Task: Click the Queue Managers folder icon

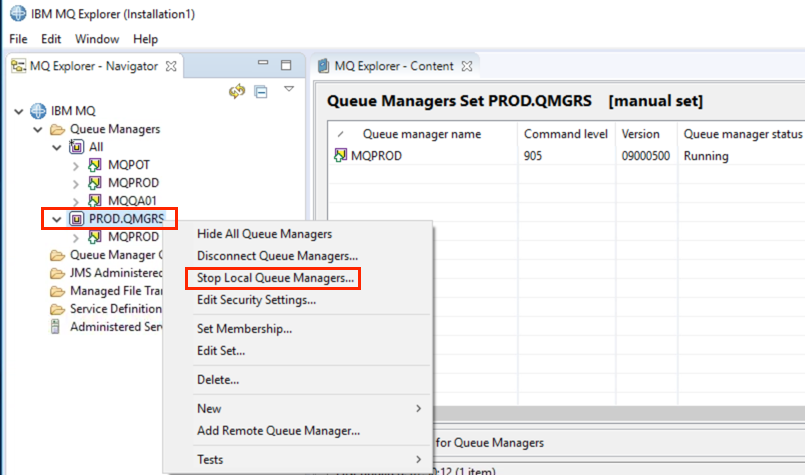Action: (57, 129)
